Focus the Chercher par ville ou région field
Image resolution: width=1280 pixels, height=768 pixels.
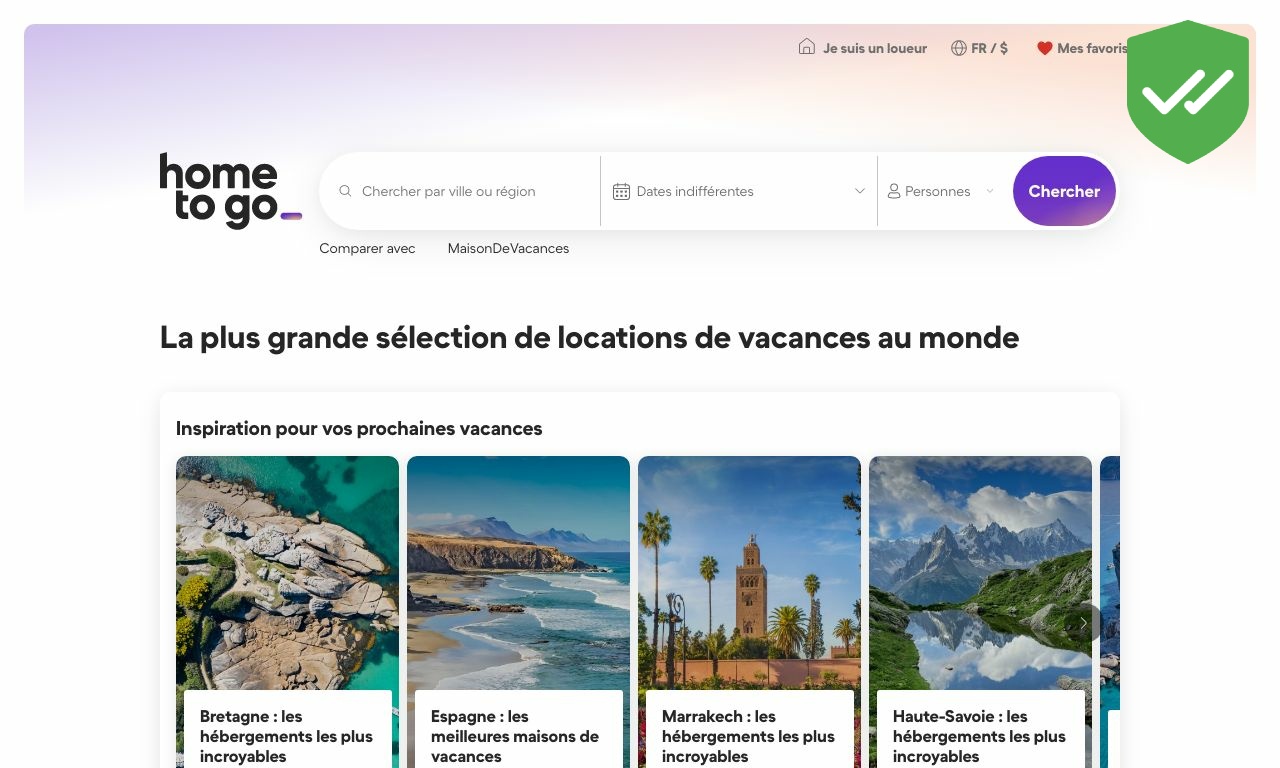(x=460, y=191)
